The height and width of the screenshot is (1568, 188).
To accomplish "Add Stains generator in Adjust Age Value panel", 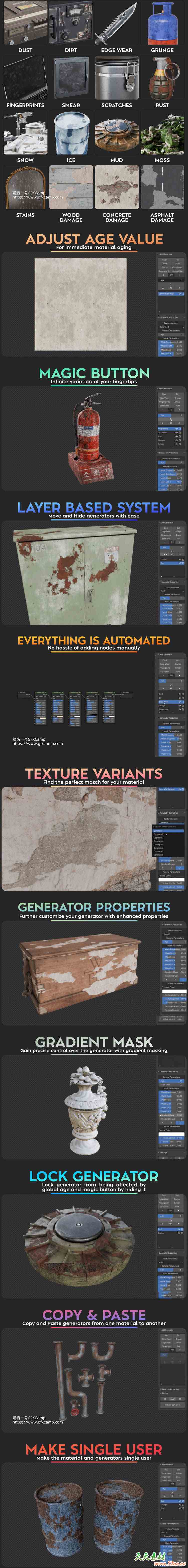I will tap(165, 268).
